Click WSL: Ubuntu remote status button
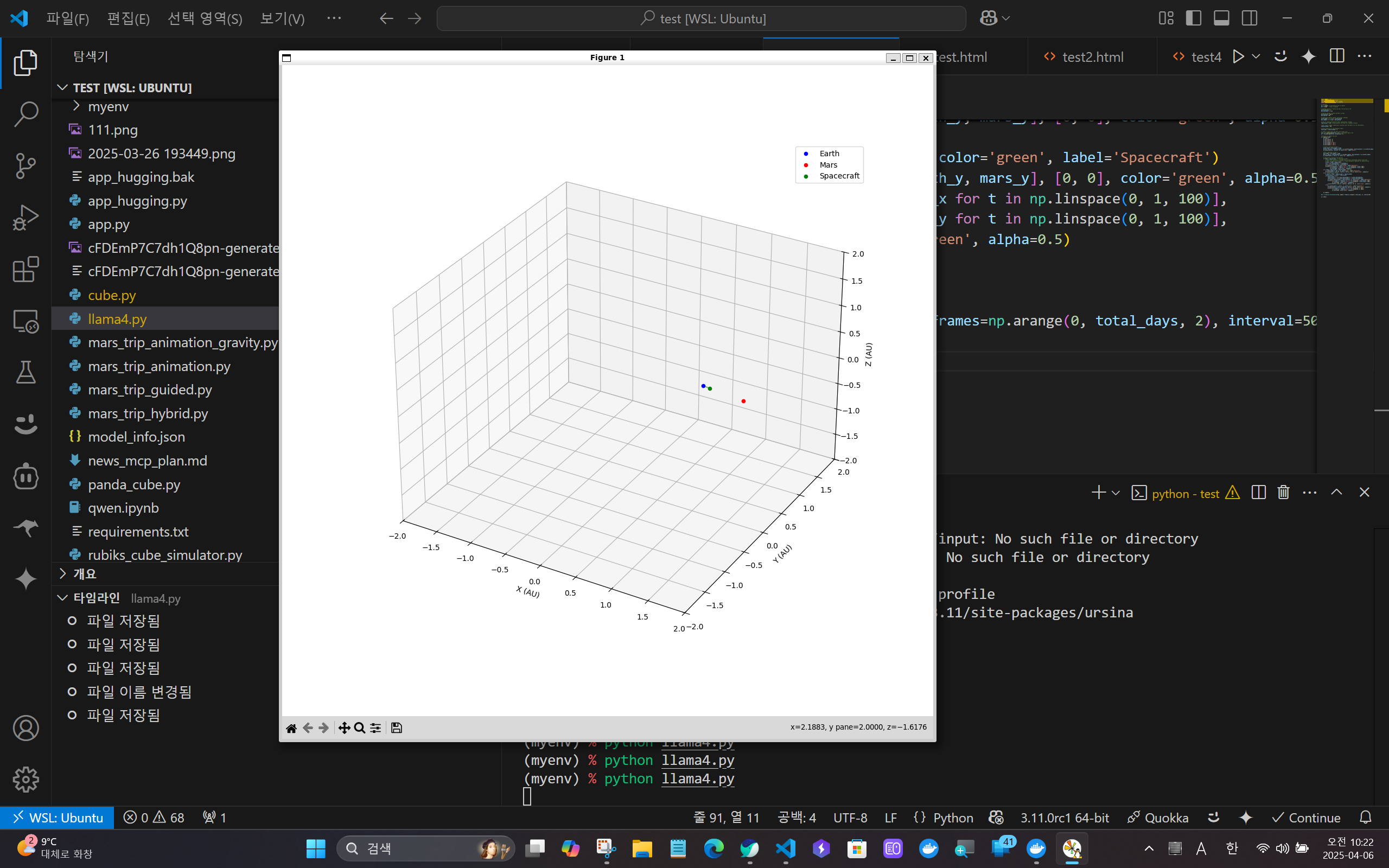Viewport: 1389px width, 868px height. 57,818
